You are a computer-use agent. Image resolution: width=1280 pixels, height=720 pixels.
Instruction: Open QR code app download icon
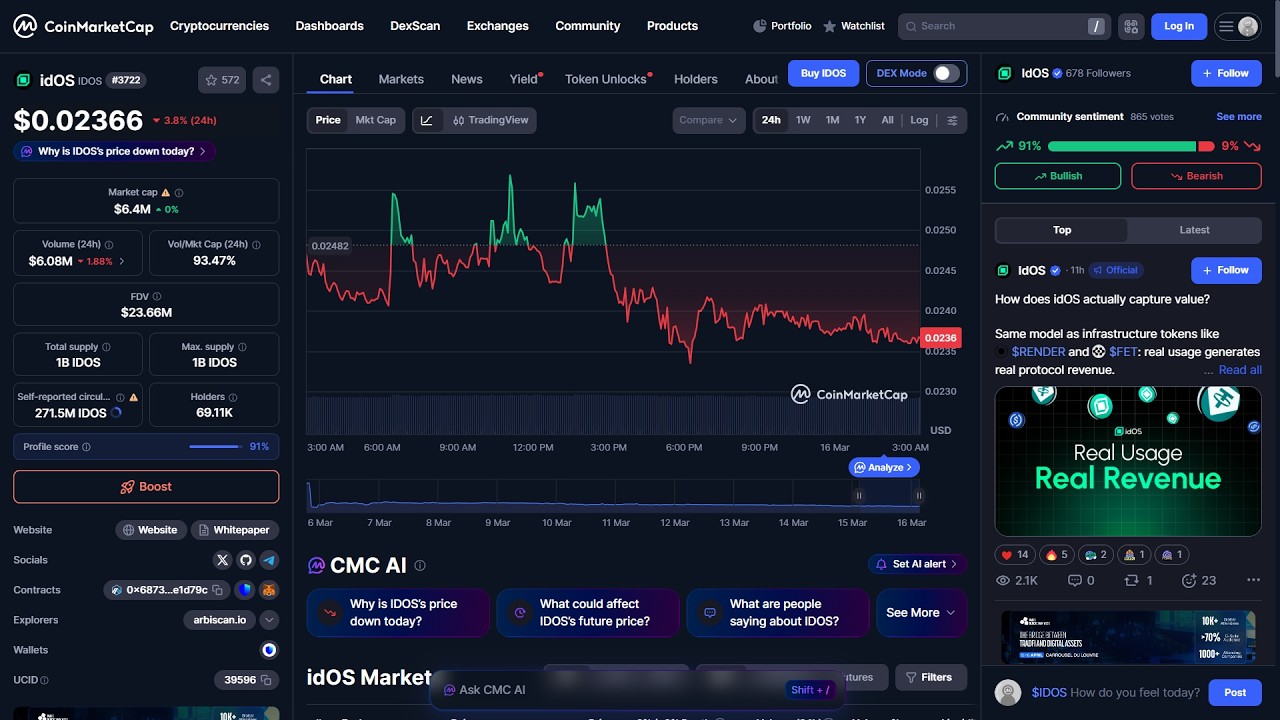(x=1131, y=26)
